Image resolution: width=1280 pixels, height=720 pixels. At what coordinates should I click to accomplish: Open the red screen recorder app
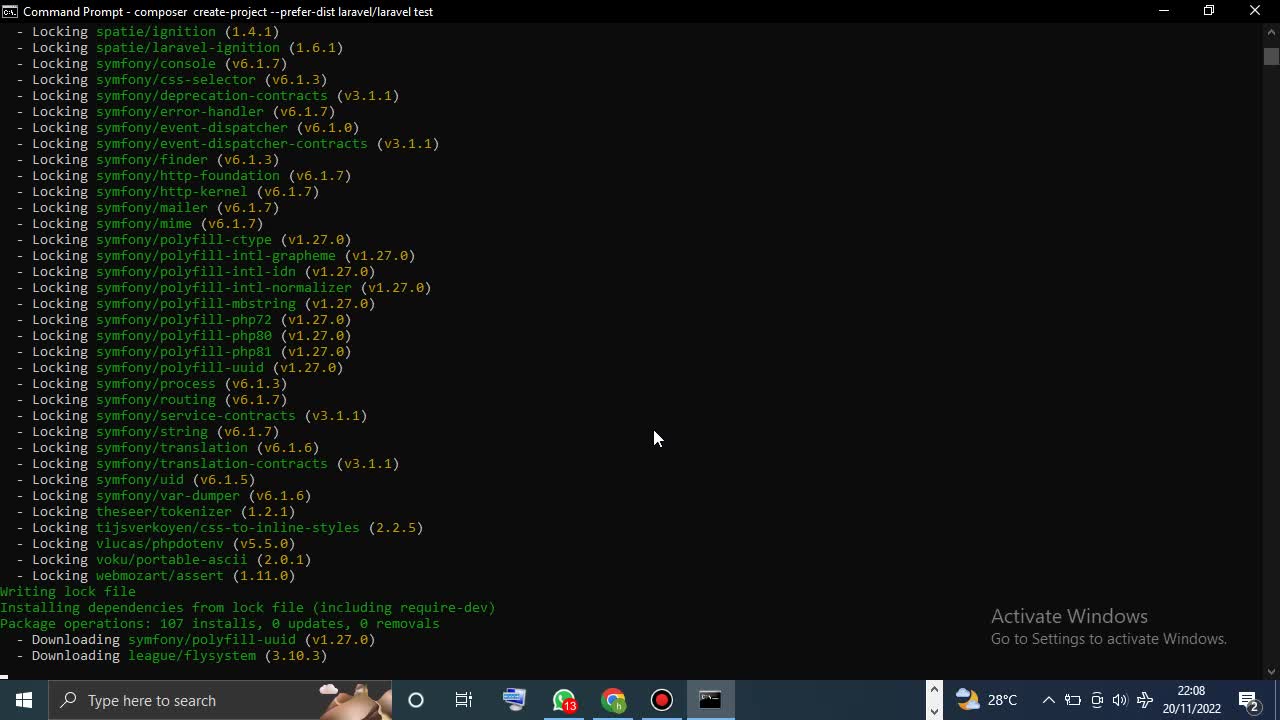click(x=662, y=700)
